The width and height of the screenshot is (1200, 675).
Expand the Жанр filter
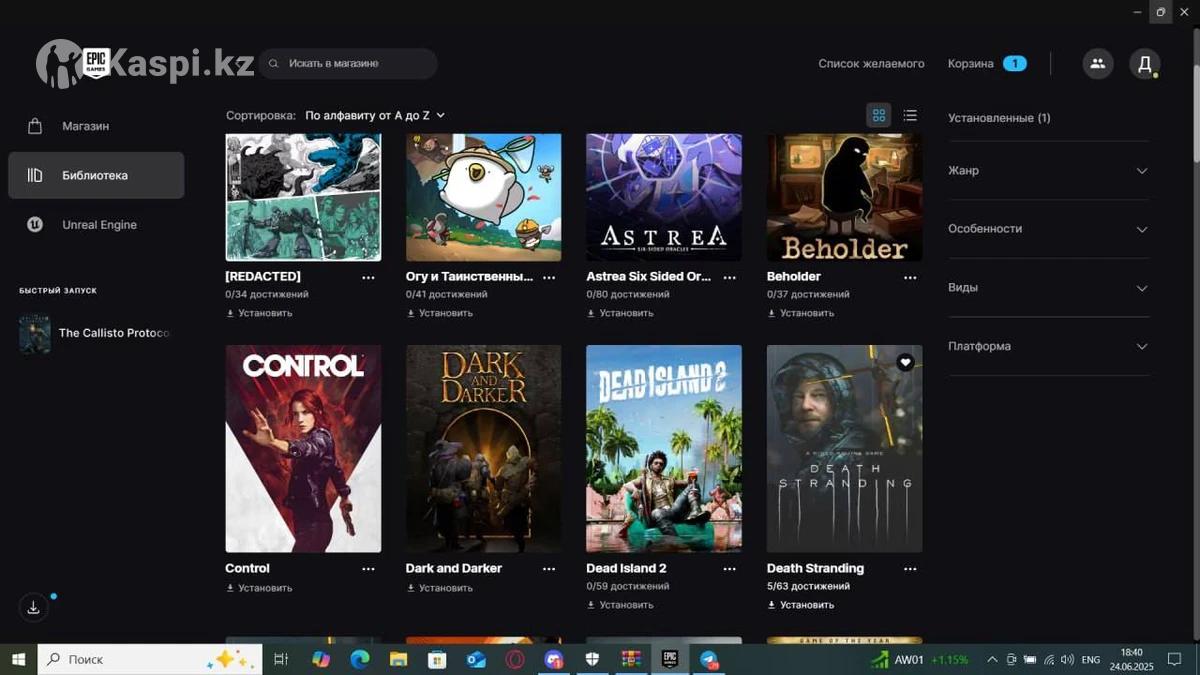click(x=1048, y=171)
